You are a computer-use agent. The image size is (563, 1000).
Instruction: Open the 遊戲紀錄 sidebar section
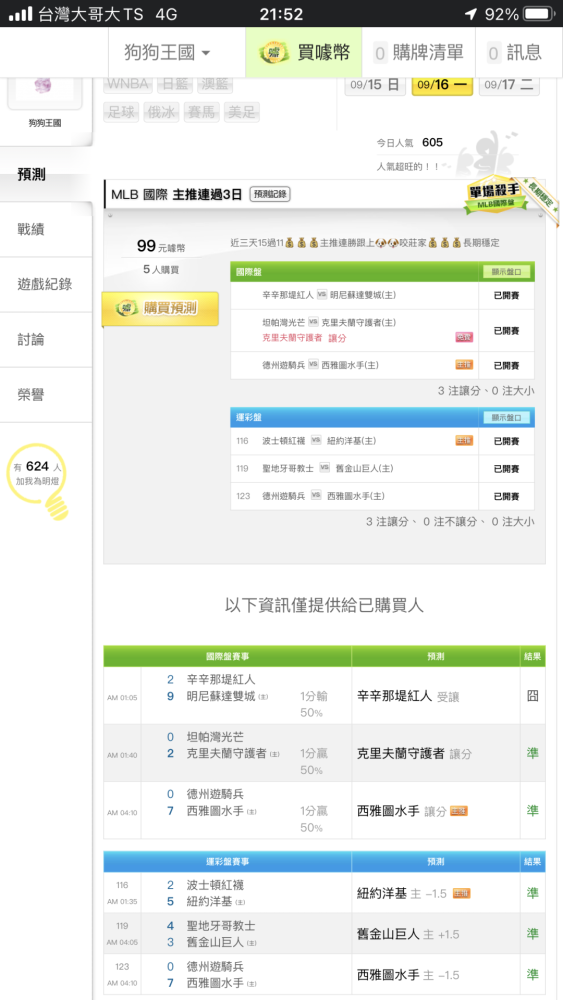pos(46,284)
